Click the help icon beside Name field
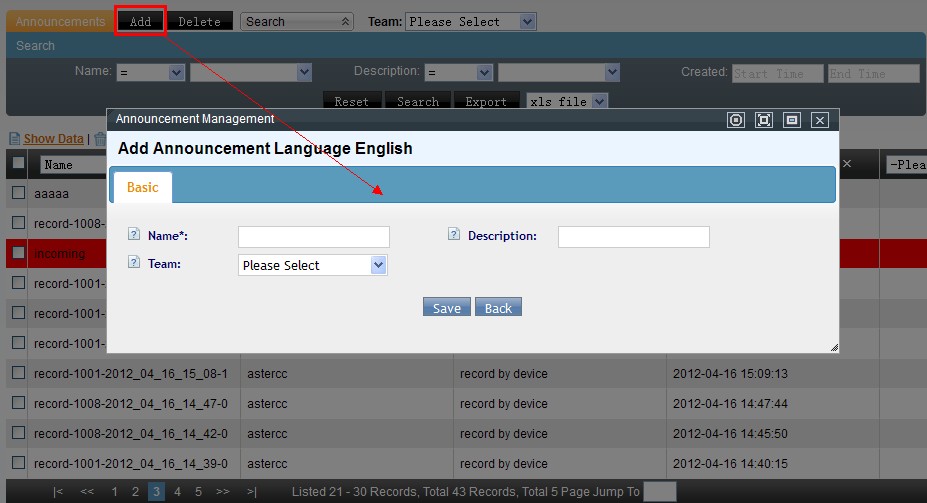The width and height of the screenshot is (927, 503). pyautogui.click(x=134, y=234)
